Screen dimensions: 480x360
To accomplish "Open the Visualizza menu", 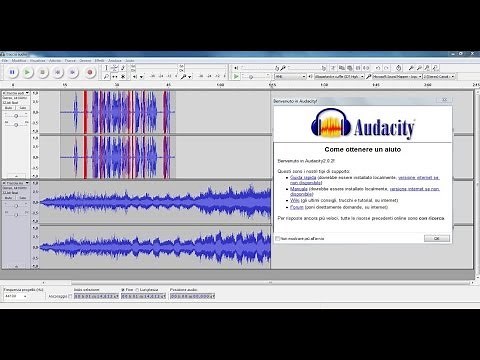I will pyautogui.click(x=37, y=61).
